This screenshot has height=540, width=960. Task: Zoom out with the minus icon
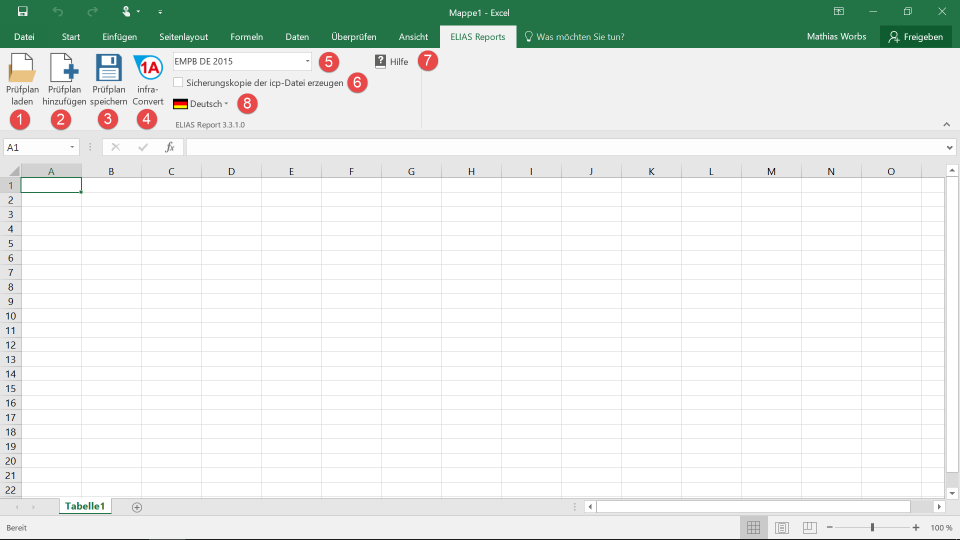830,527
